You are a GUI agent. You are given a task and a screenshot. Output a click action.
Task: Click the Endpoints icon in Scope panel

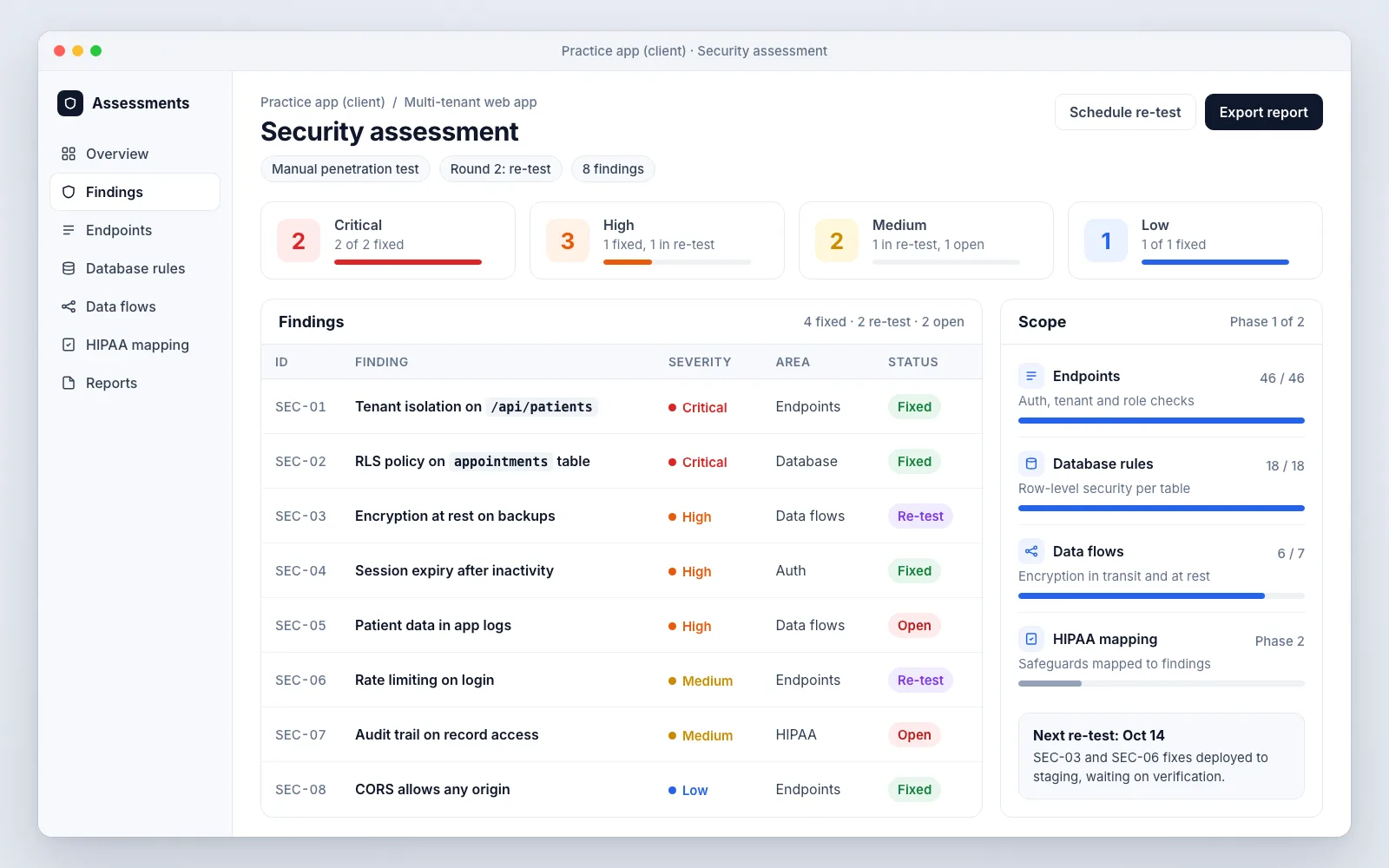(1031, 376)
